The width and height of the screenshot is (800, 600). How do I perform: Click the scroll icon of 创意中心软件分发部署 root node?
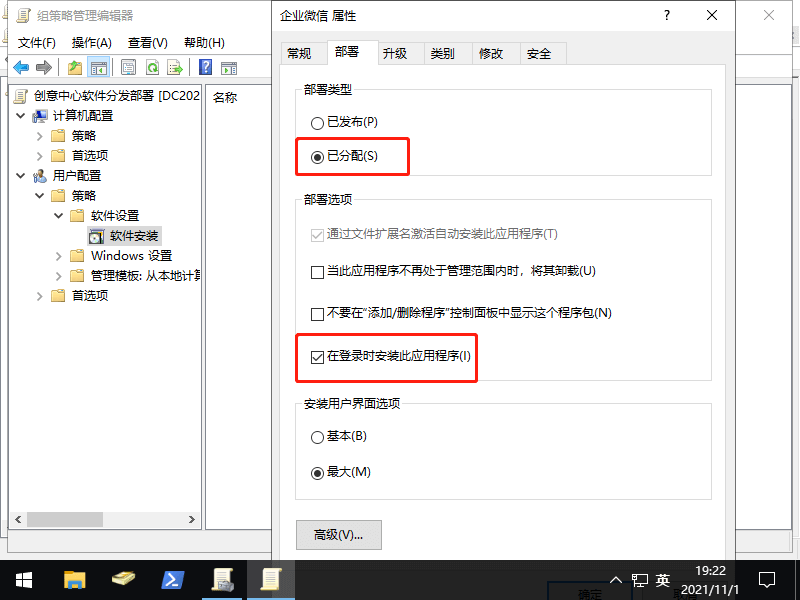(21, 96)
